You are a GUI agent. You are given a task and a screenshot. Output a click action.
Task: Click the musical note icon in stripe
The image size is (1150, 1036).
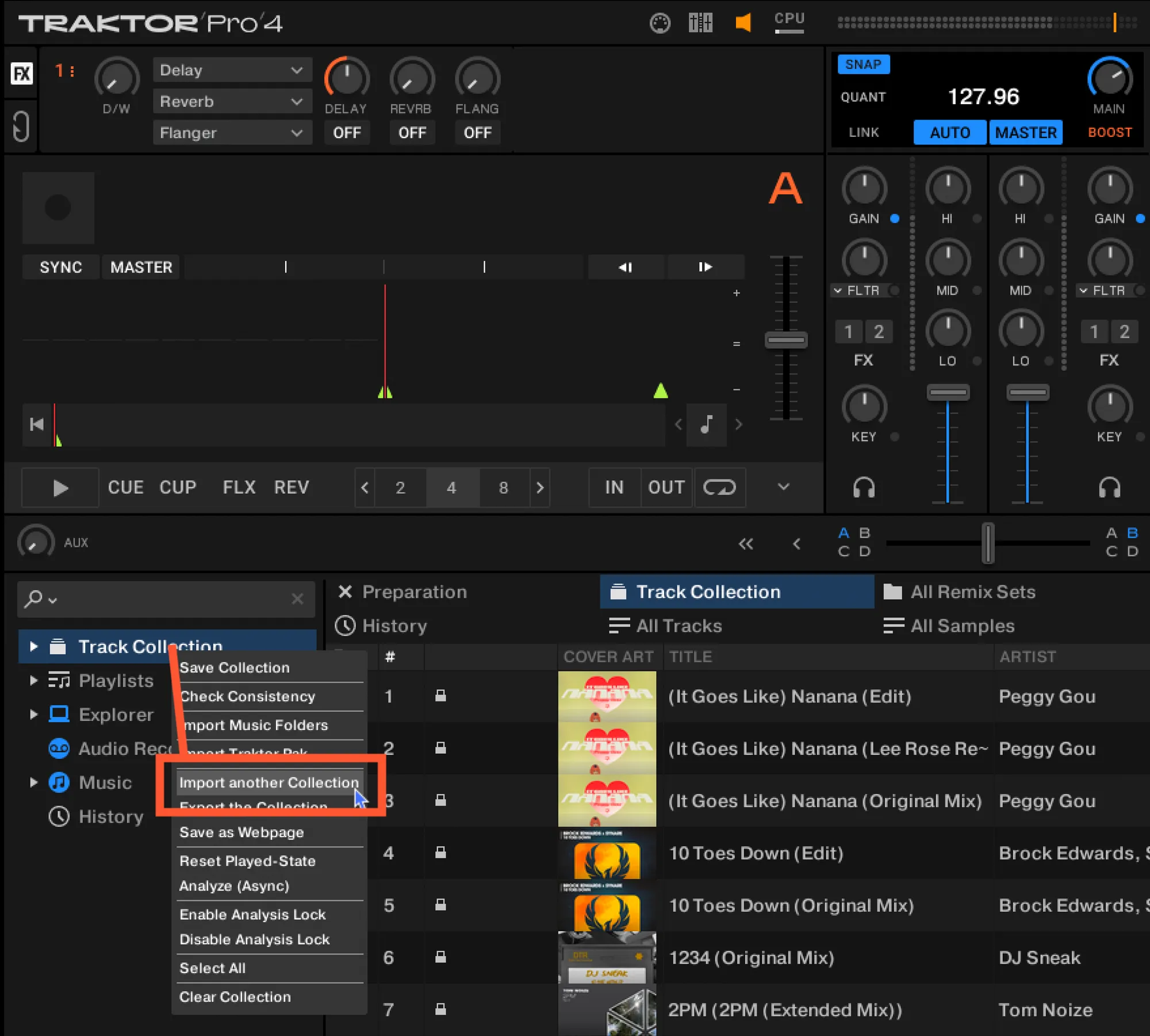tap(707, 424)
